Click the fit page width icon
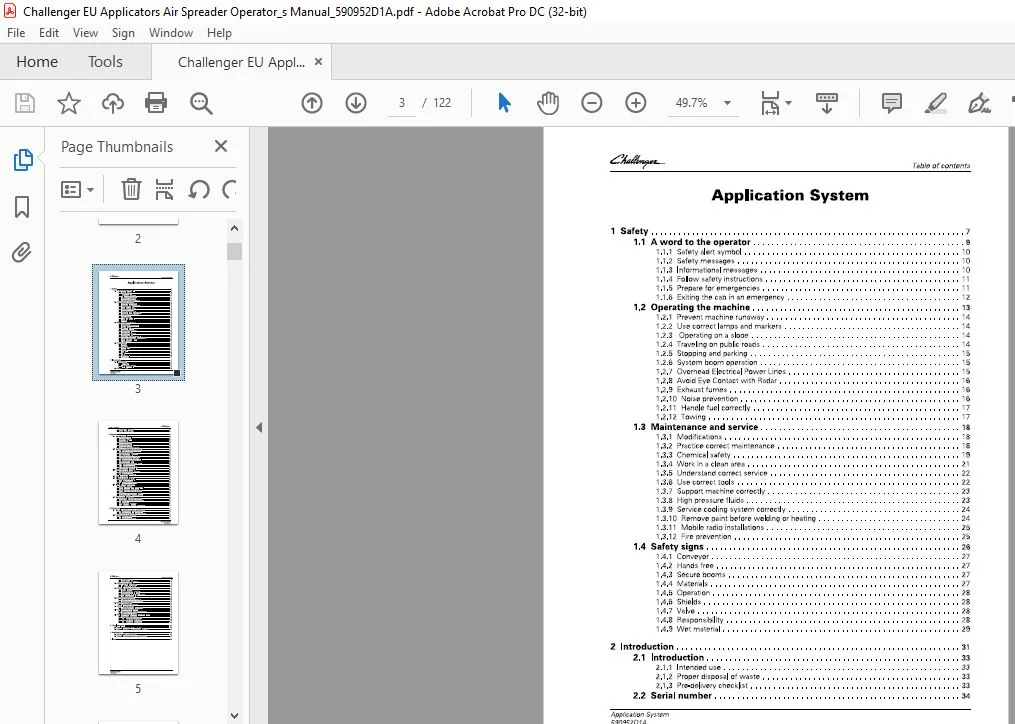Viewport: 1015px width, 724px height. (x=770, y=103)
